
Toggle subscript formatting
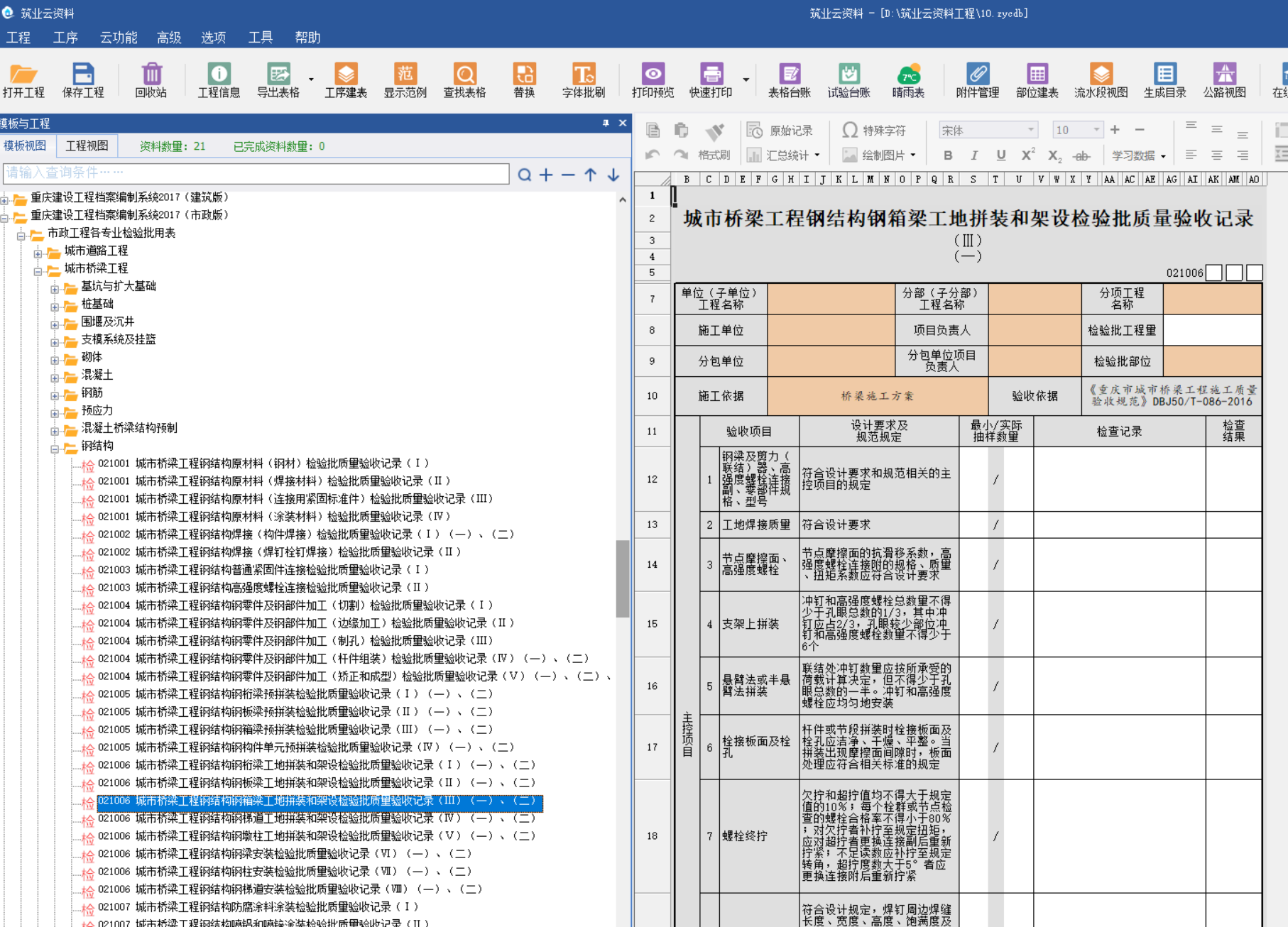tap(1055, 156)
